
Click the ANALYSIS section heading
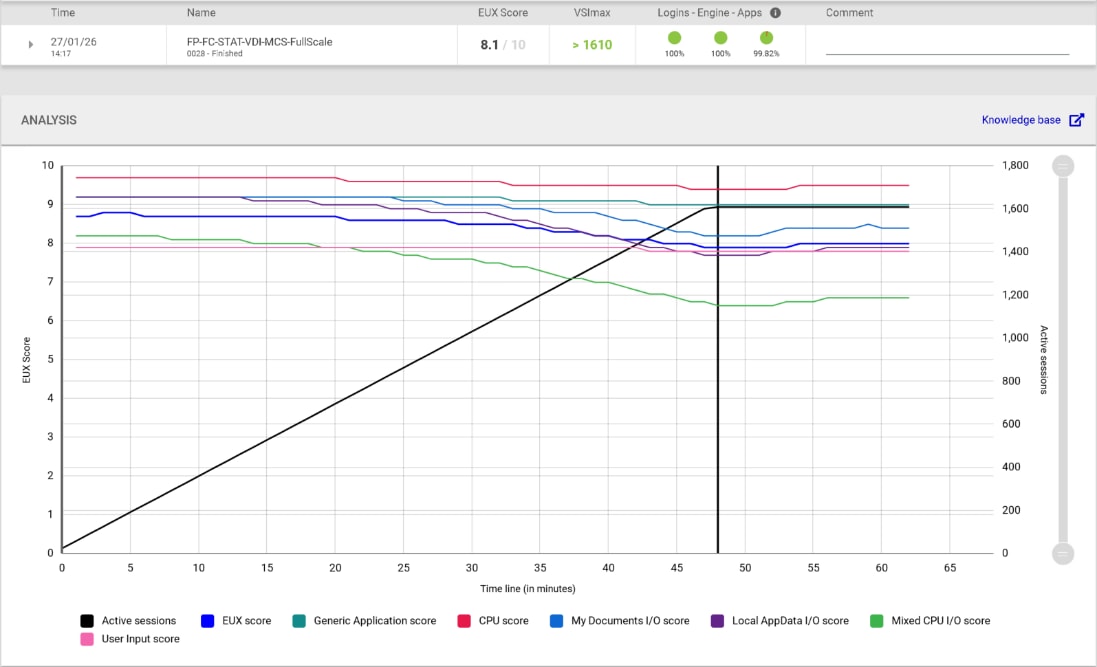tap(49, 120)
